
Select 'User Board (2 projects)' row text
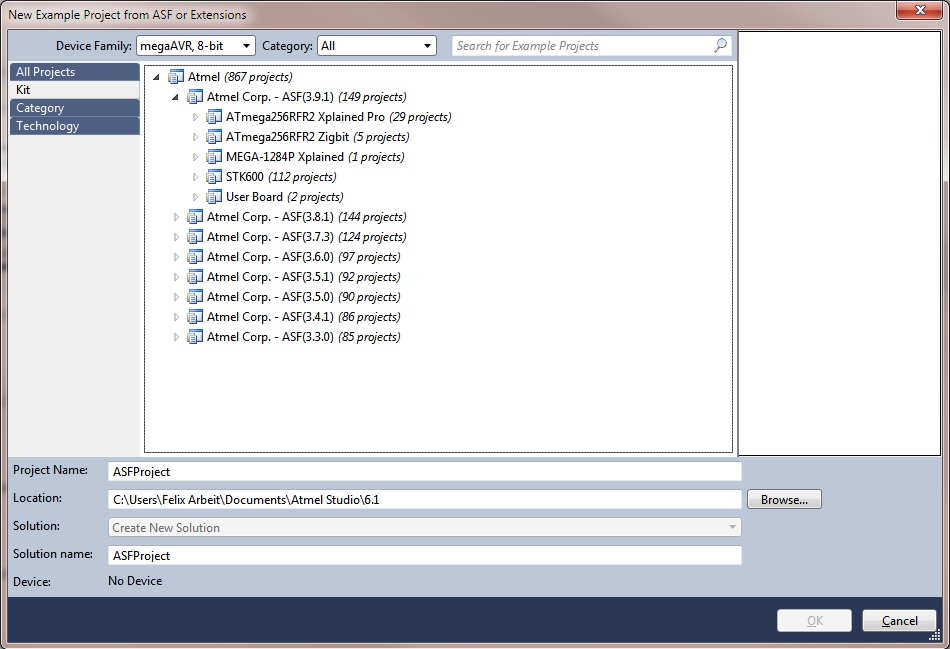click(x=285, y=197)
